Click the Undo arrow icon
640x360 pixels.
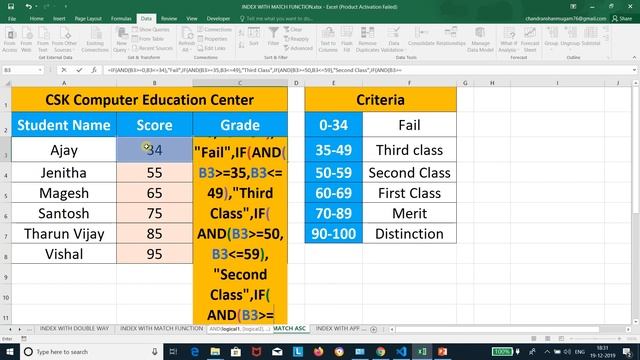(x=28, y=7)
